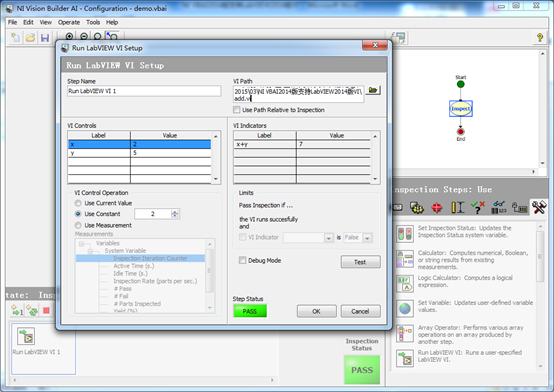Toggle the Debug Mode checkbox

pyautogui.click(x=242, y=261)
